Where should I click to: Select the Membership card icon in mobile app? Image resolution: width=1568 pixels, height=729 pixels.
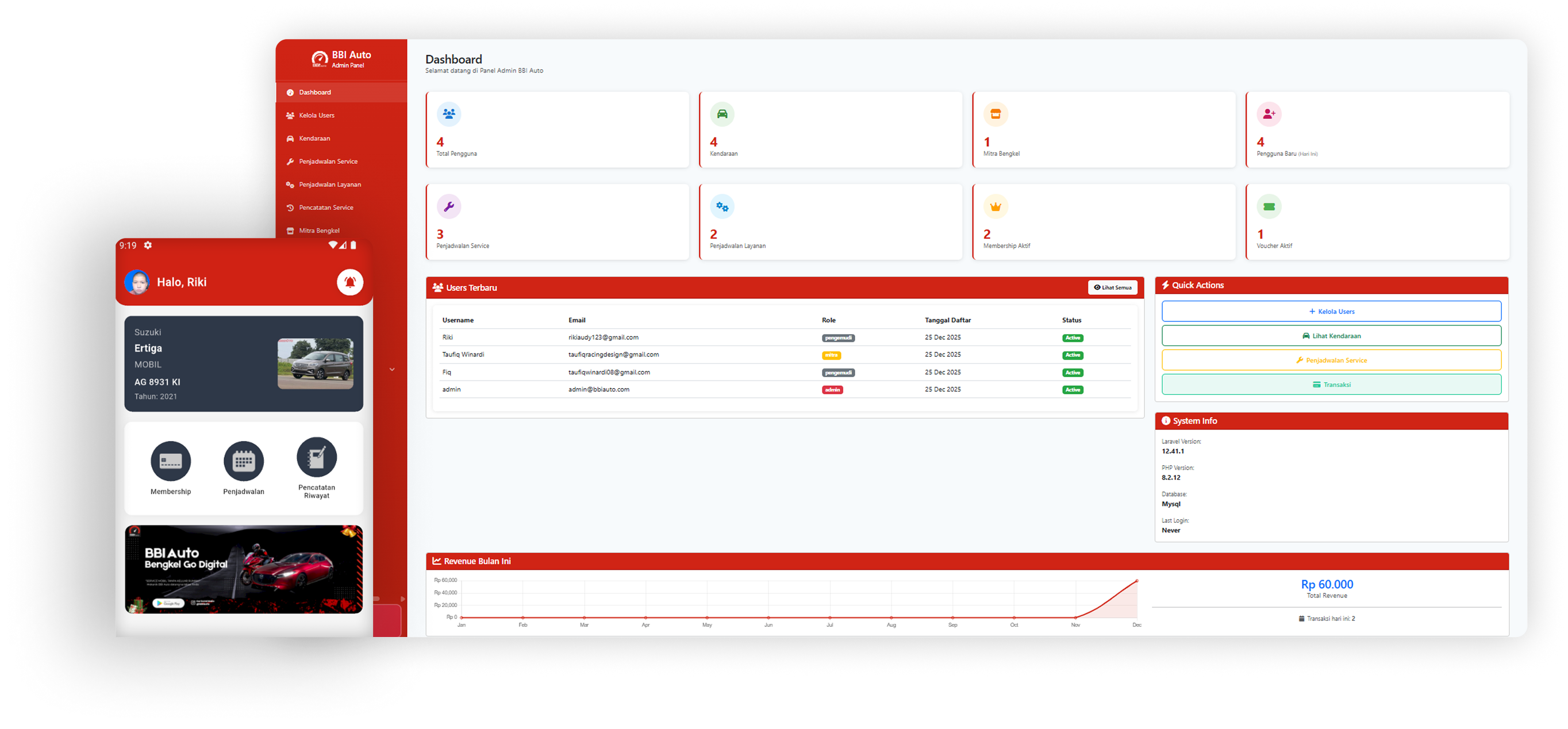[x=171, y=461]
